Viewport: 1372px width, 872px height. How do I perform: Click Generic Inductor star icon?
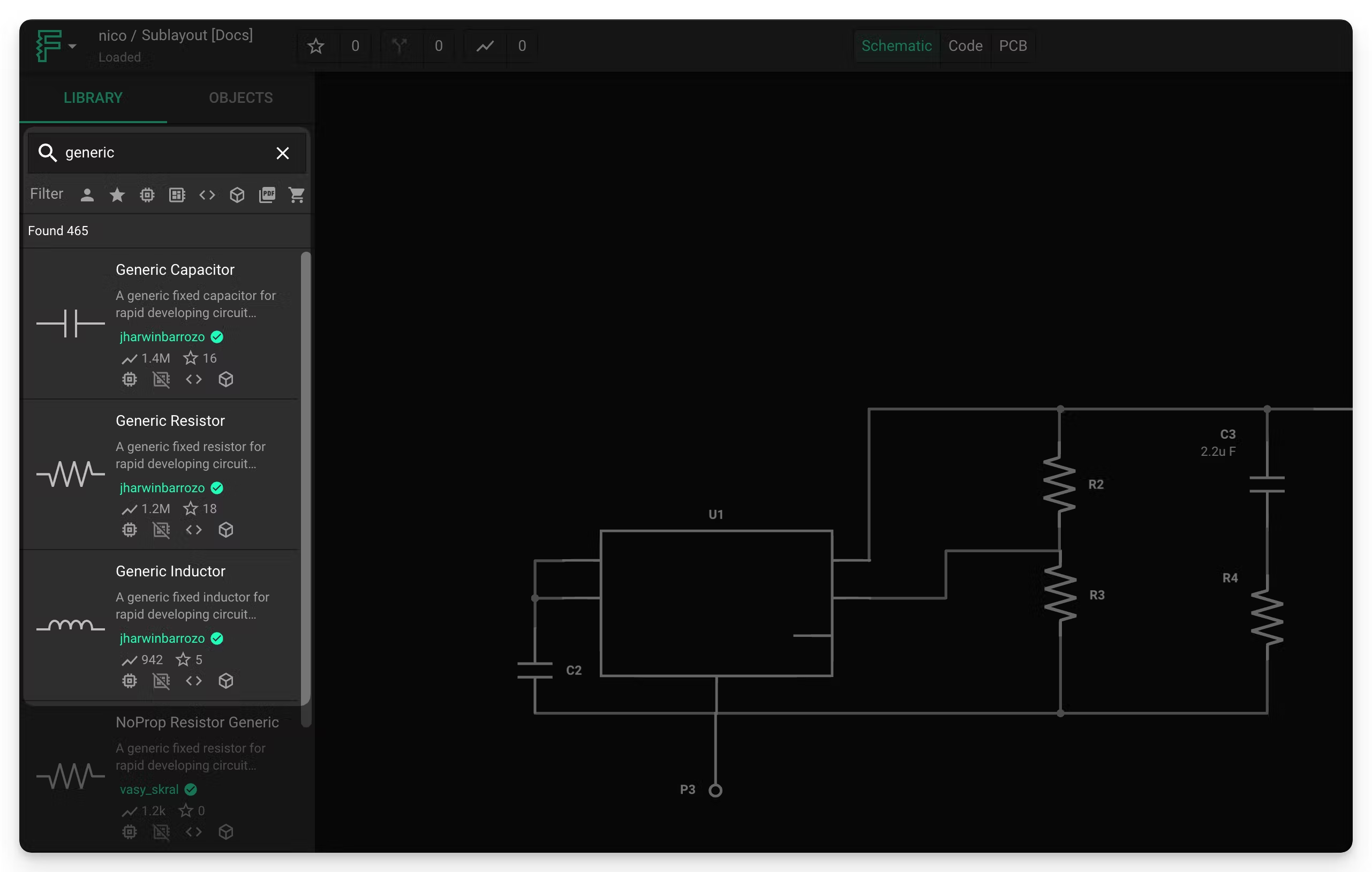click(183, 659)
